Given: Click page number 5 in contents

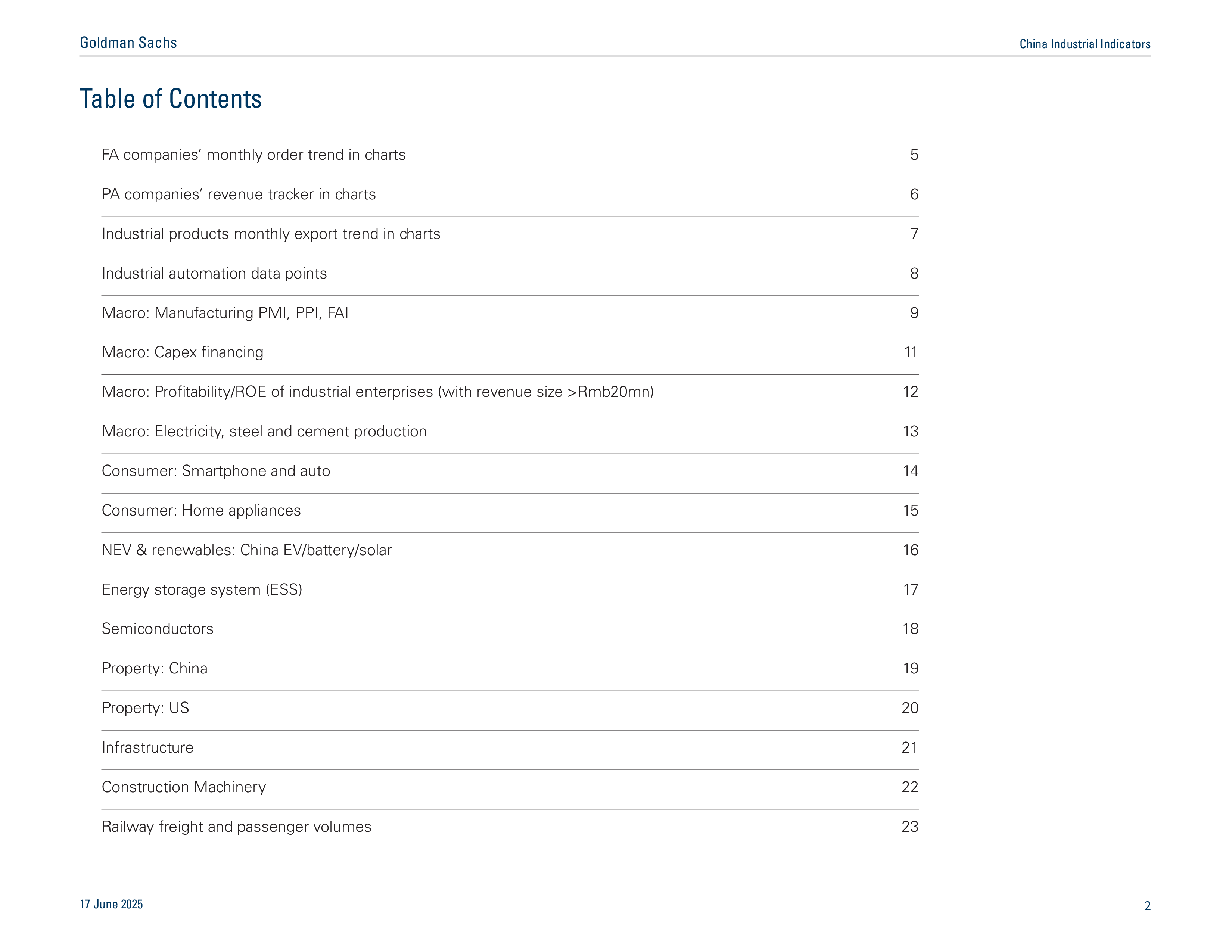Looking at the screenshot, I should tap(914, 155).
